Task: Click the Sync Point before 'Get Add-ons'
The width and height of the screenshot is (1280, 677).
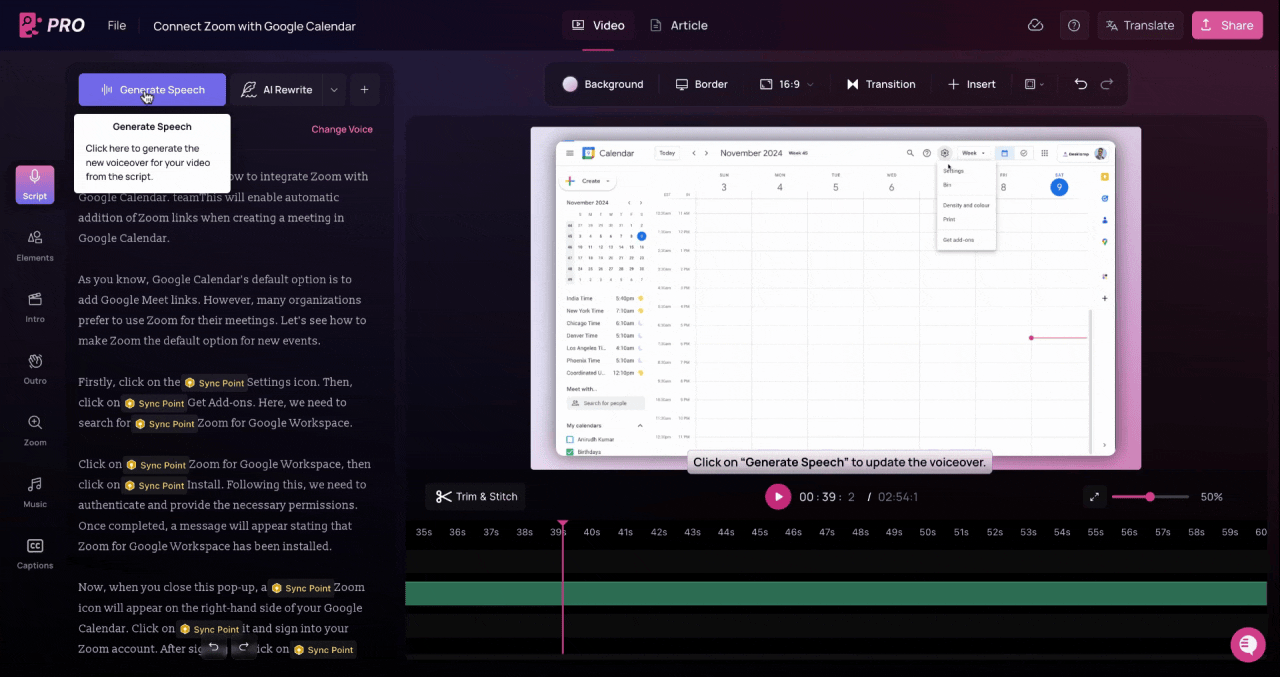Action: [154, 403]
